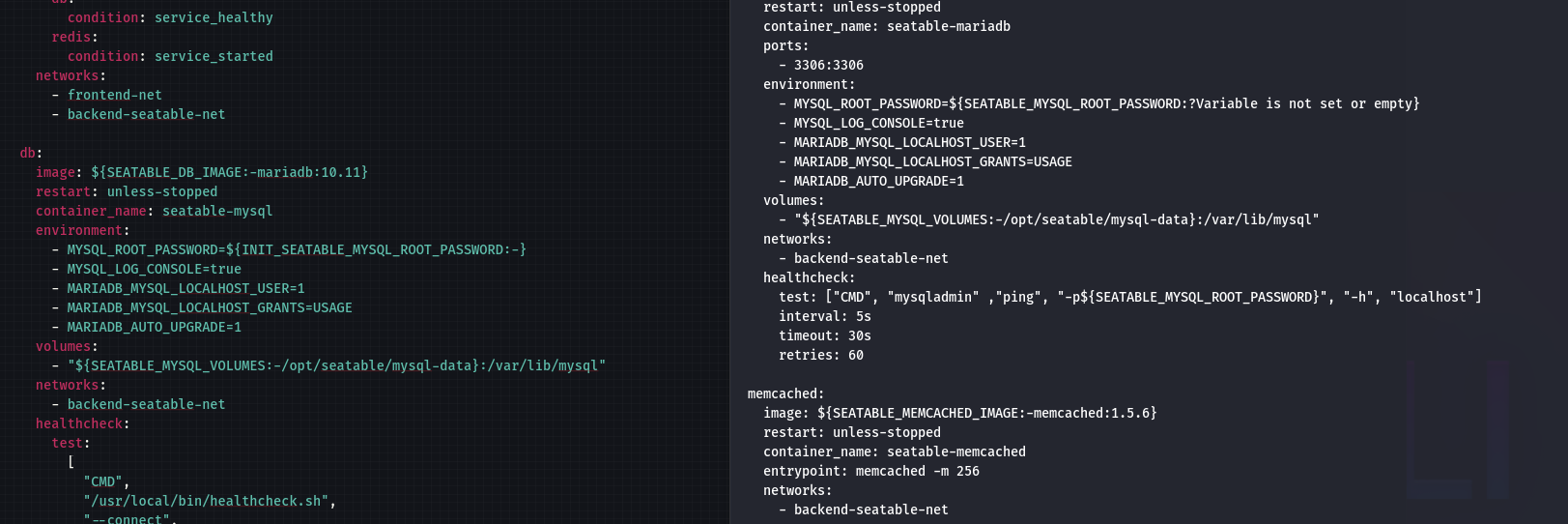Click the condition: service_healthy line
The width and height of the screenshot is (1568, 524).
click(170, 17)
